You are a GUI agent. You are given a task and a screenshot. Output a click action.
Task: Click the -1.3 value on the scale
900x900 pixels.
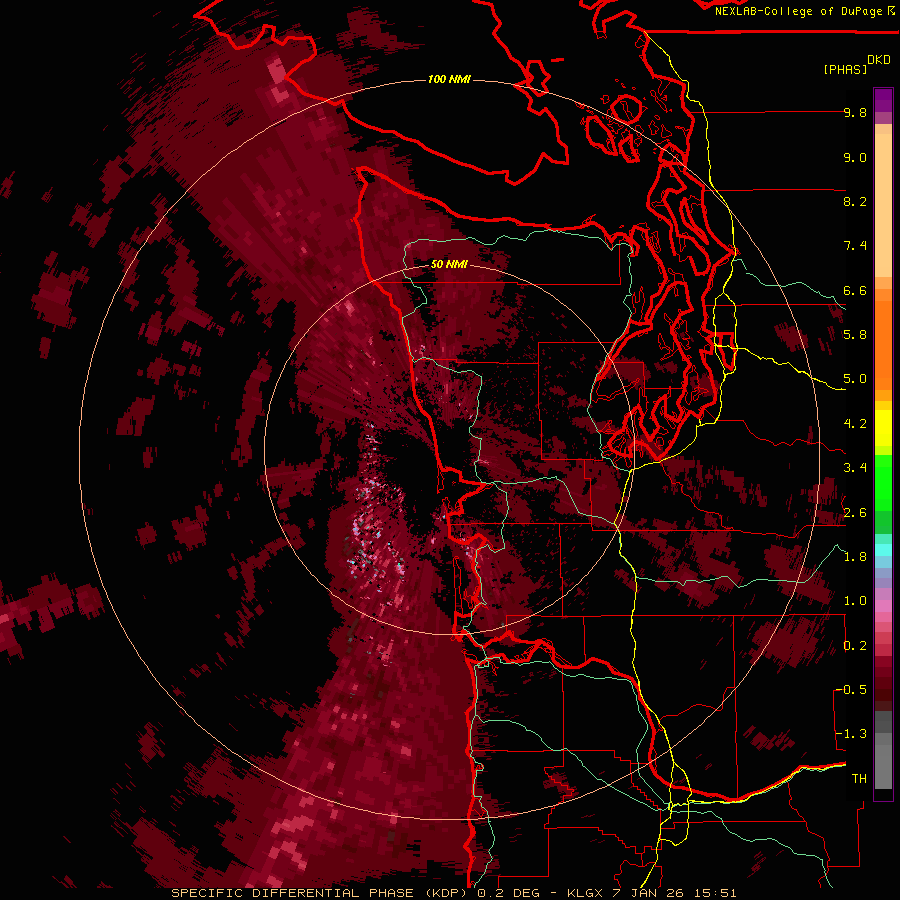point(851,734)
